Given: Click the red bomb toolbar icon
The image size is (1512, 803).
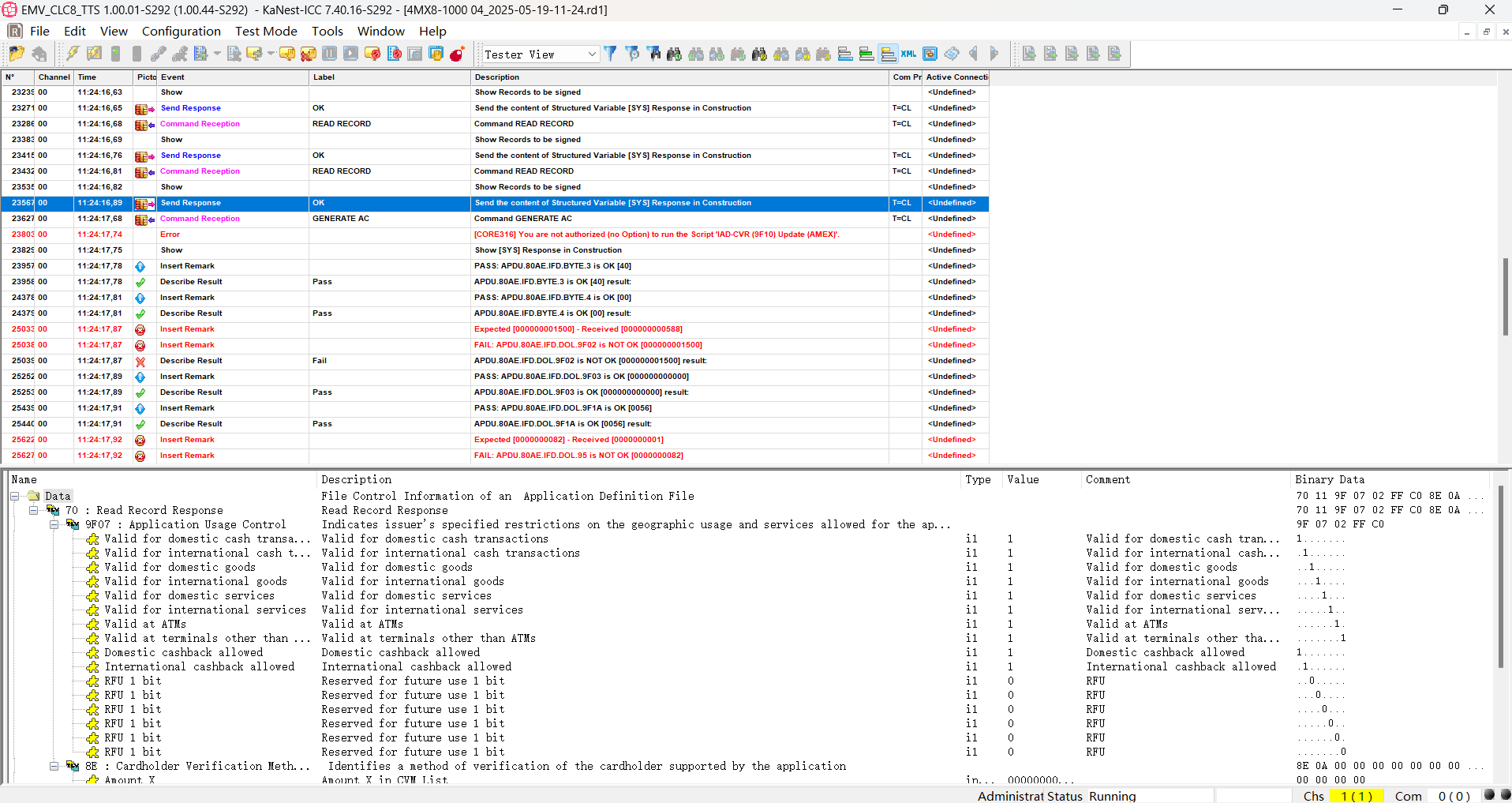Looking at the screenshot, I should 457,54.
